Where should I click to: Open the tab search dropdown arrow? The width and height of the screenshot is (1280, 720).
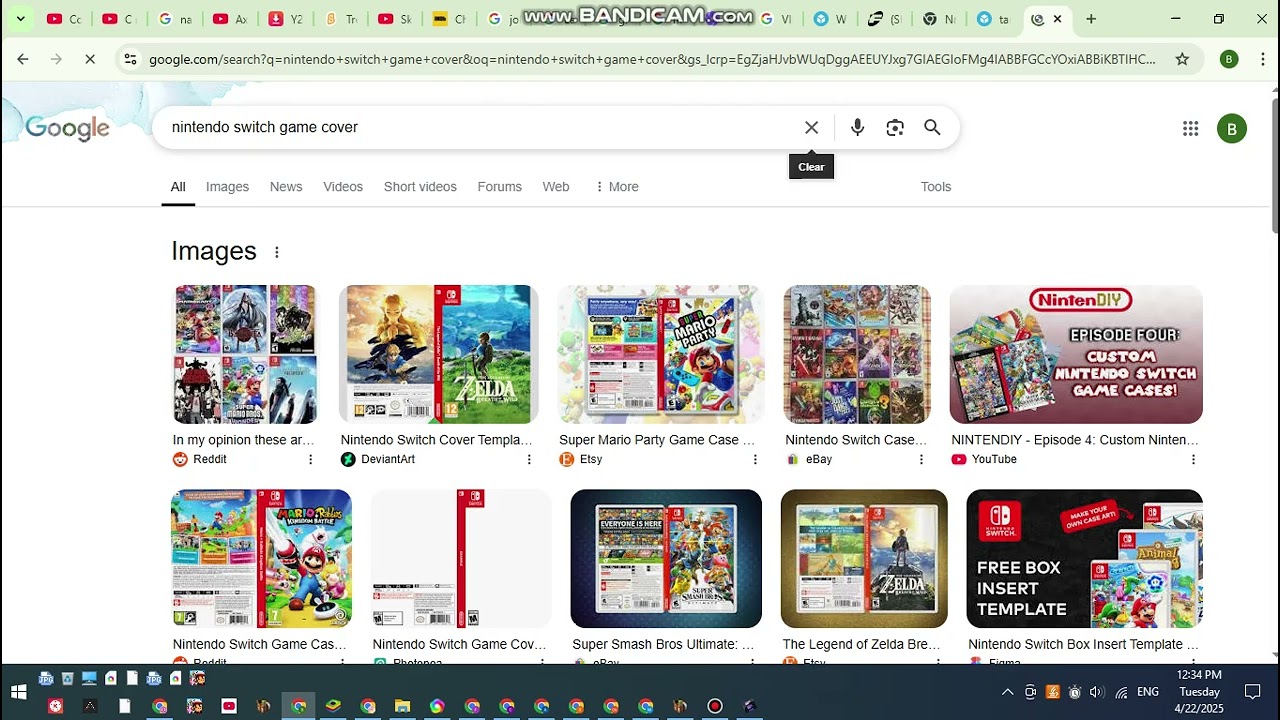point(20,19)
